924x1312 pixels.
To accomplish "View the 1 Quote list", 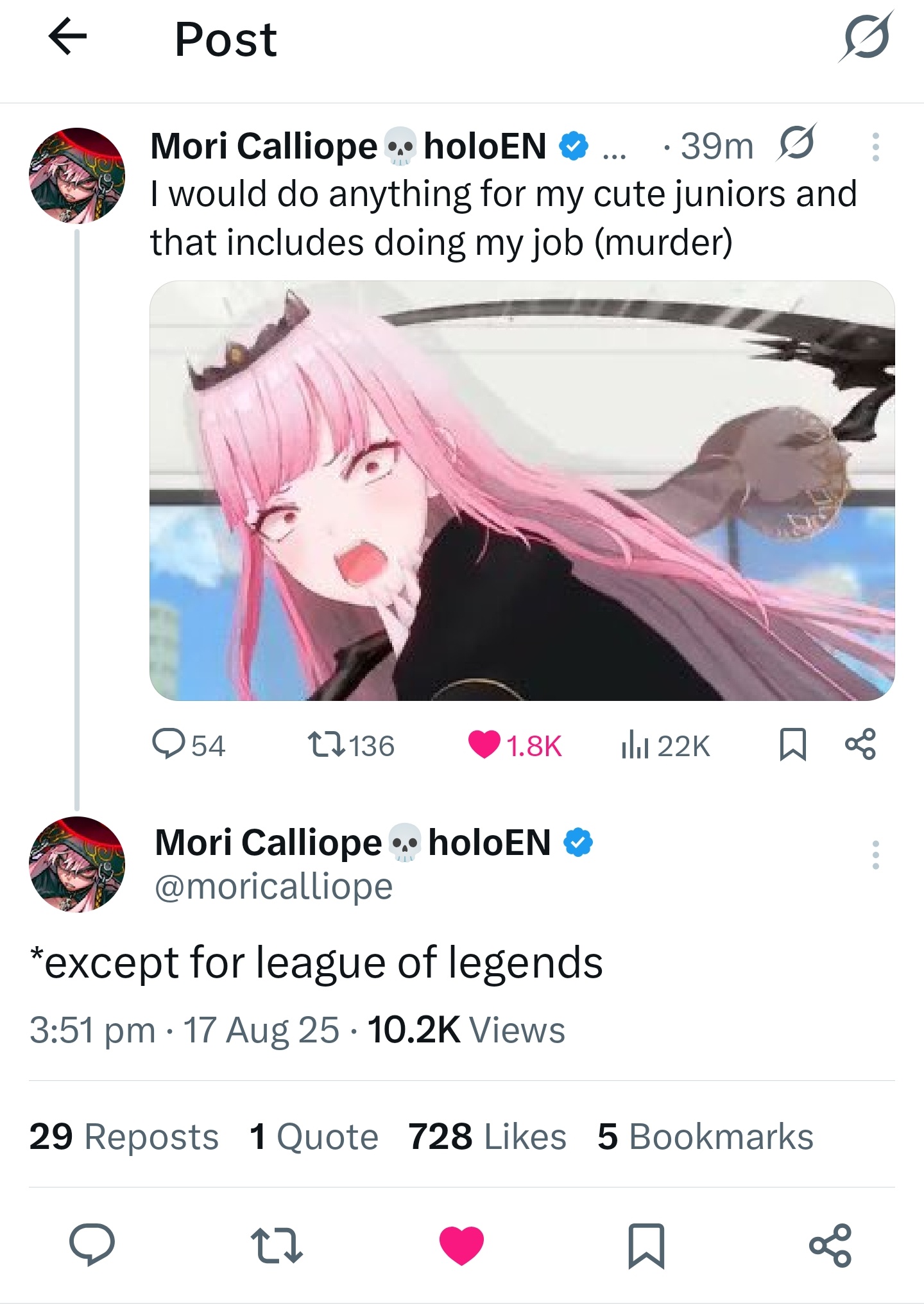I will pos(314,1137).
